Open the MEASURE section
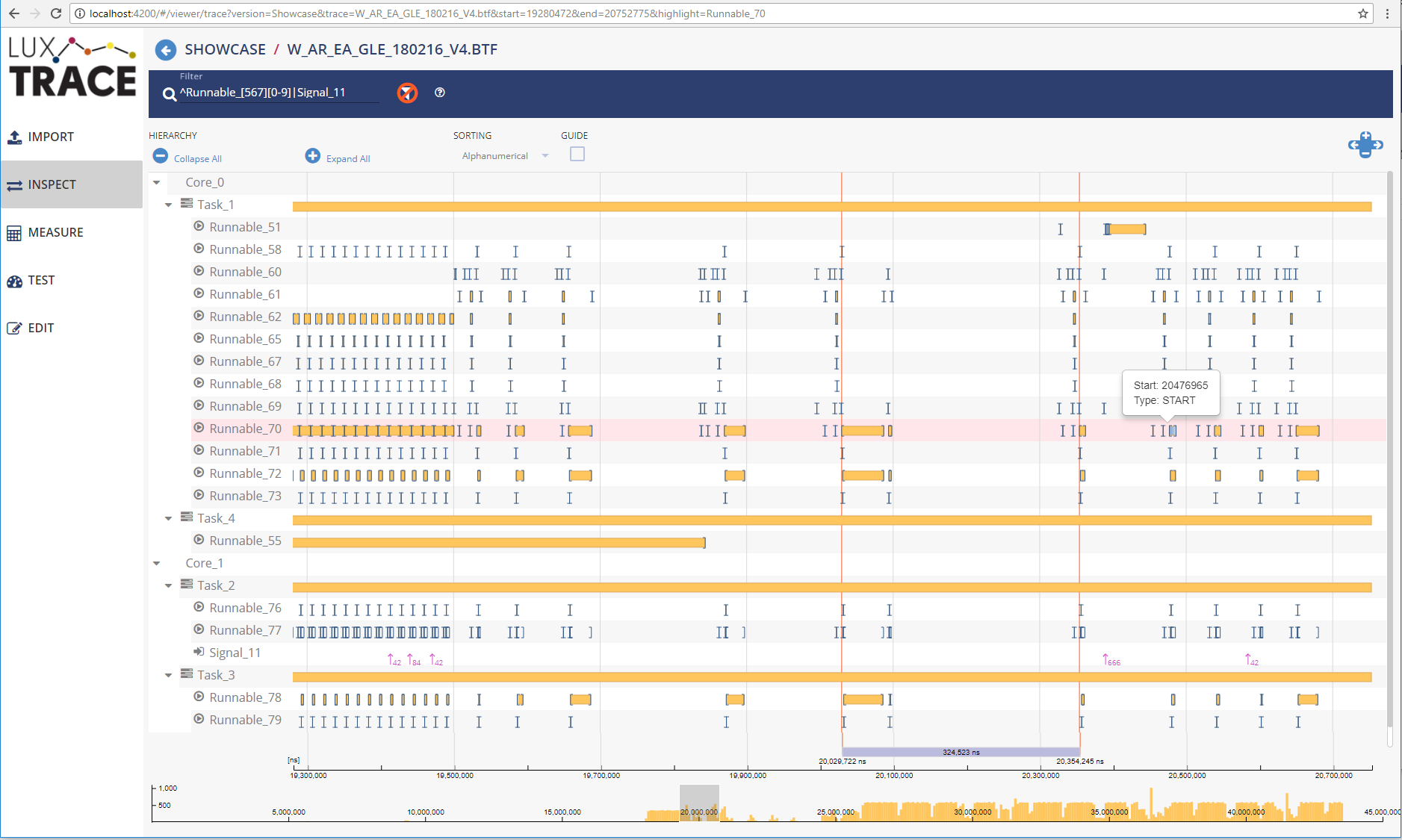1402x840 pixels. point(72,232)
